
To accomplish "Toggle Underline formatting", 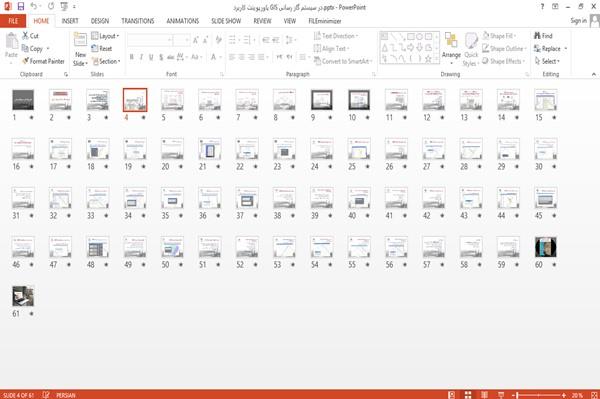I will point(151,57).
